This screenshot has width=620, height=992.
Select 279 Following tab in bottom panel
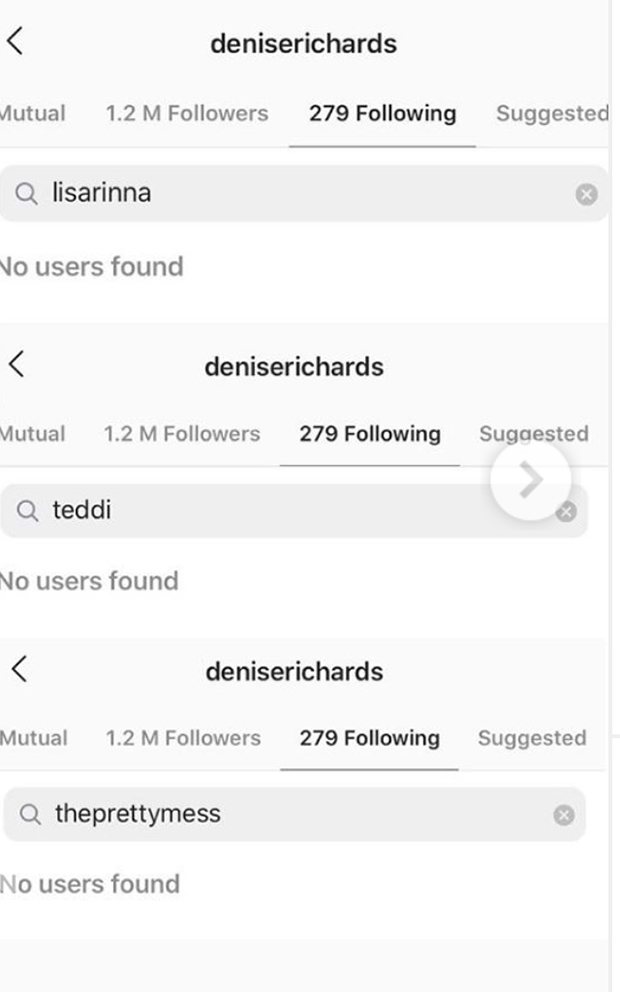[369, 738]
